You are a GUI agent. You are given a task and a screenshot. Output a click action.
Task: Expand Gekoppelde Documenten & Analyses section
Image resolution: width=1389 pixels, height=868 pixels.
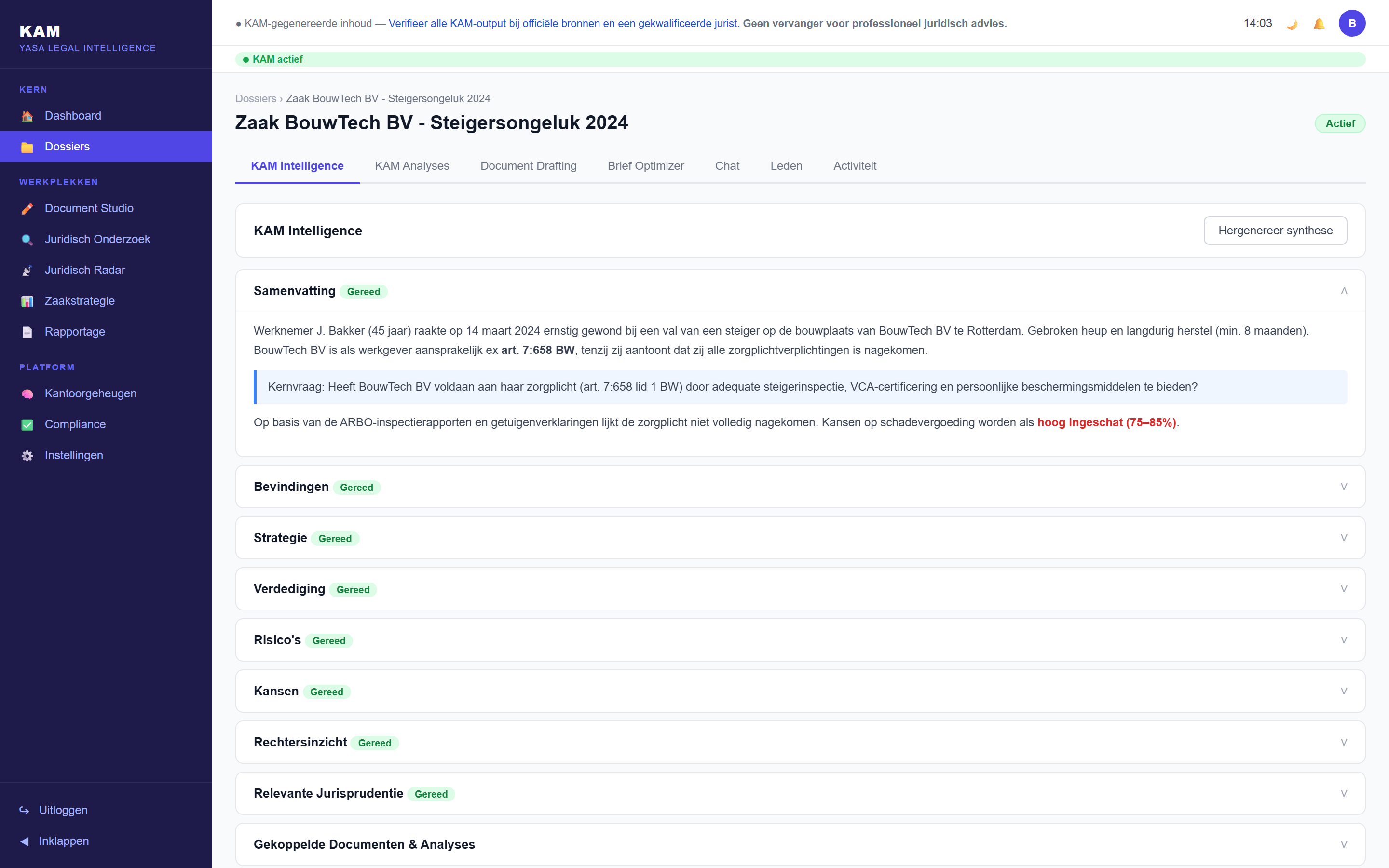click(x=1344, y=844)
